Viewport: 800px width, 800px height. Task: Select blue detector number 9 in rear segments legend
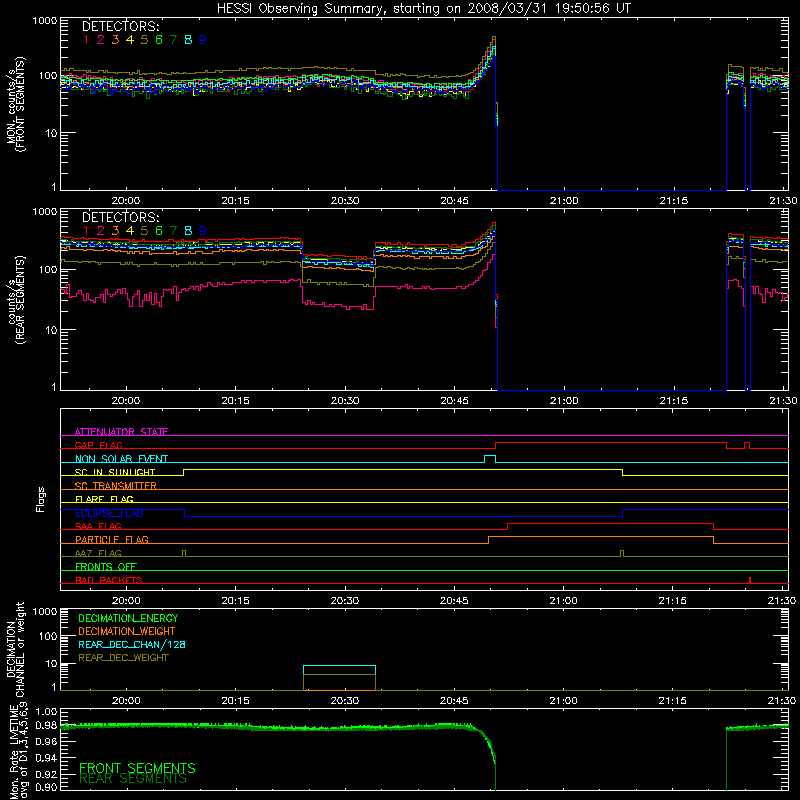(203, 231)
